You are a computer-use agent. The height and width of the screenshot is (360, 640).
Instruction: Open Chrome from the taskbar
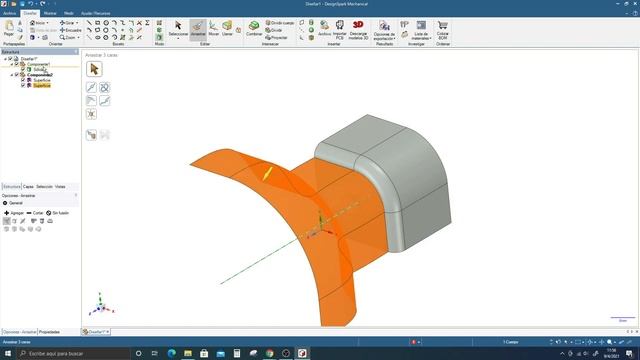[x=269, y=353]
